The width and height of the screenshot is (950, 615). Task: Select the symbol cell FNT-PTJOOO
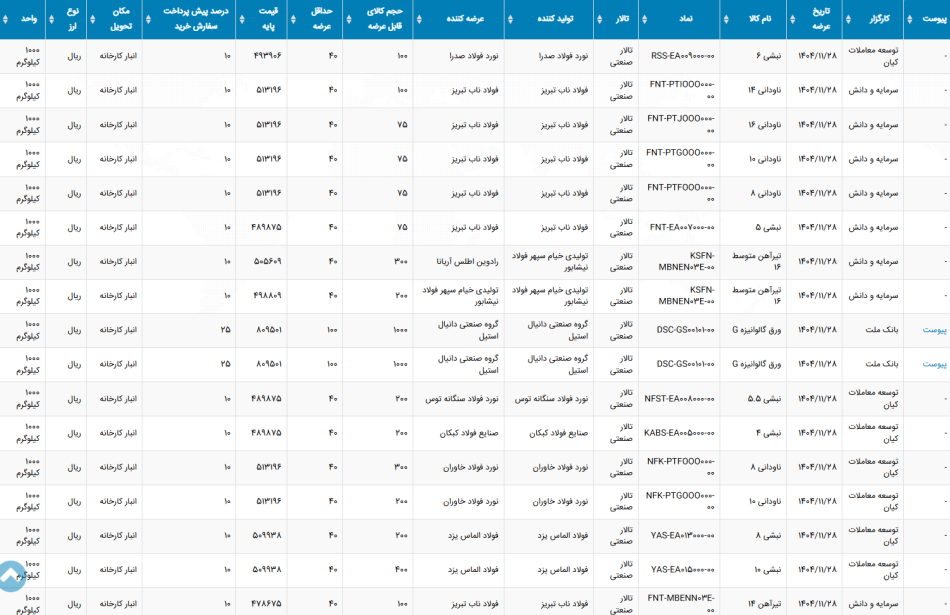pyautogui.click(x=680, y=124)
